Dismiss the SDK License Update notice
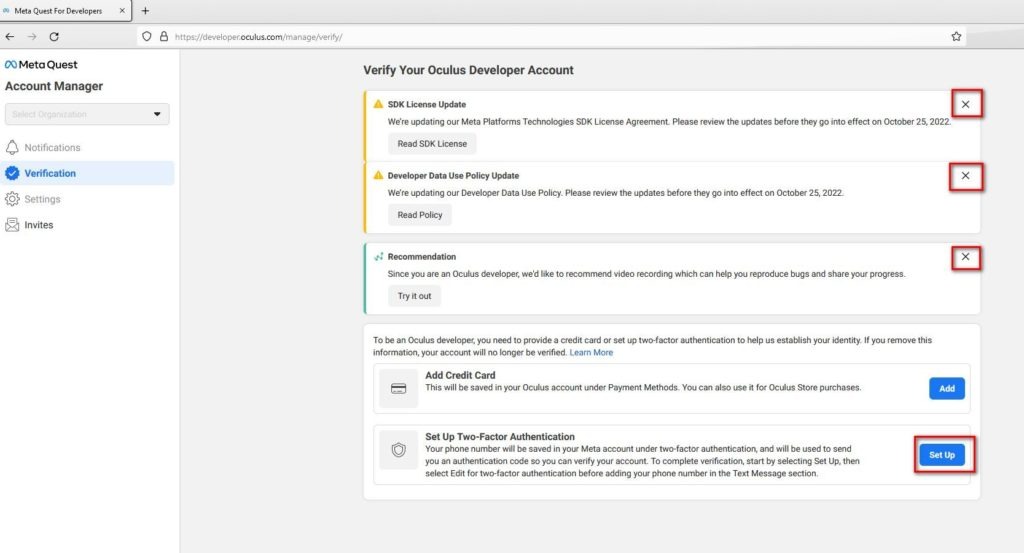Screen dimensions: 1024x553 (x=965, y=104)
